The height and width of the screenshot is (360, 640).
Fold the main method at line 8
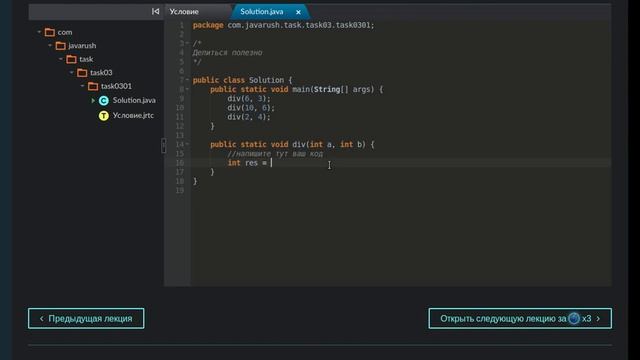pyautogui.click(x=187, y=89)
